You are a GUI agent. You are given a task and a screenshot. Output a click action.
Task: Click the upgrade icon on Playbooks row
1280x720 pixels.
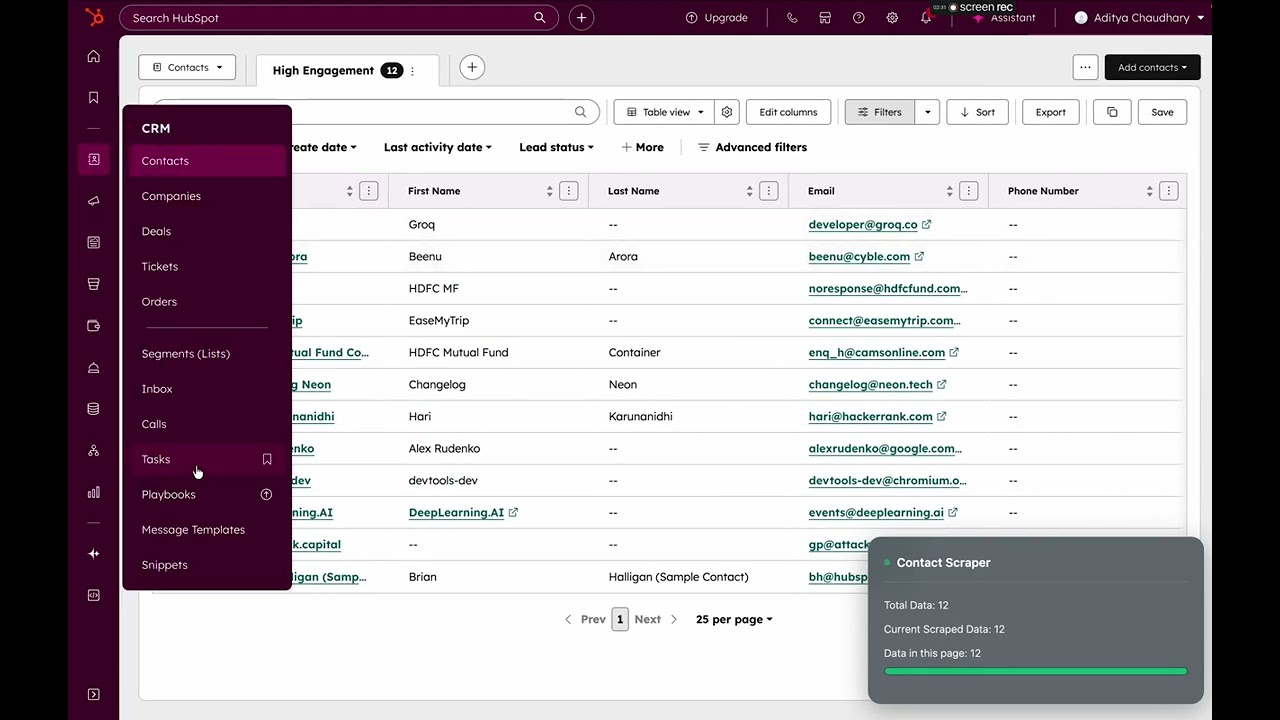[267, 494]
